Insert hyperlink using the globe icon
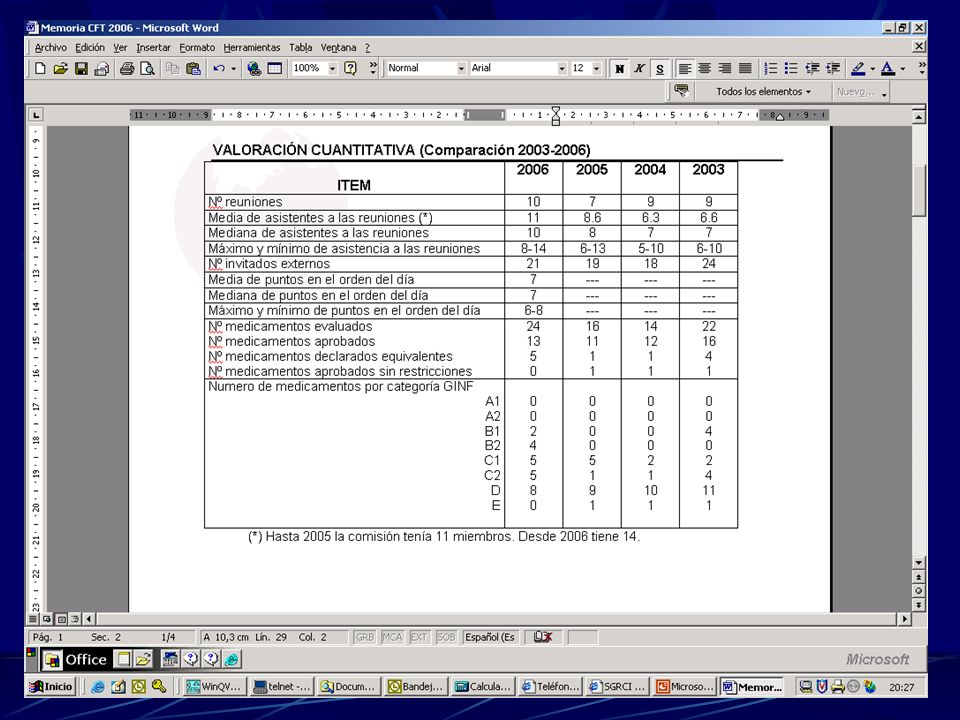This screenshot has height=720, width=960. click(x=254, y=69)
